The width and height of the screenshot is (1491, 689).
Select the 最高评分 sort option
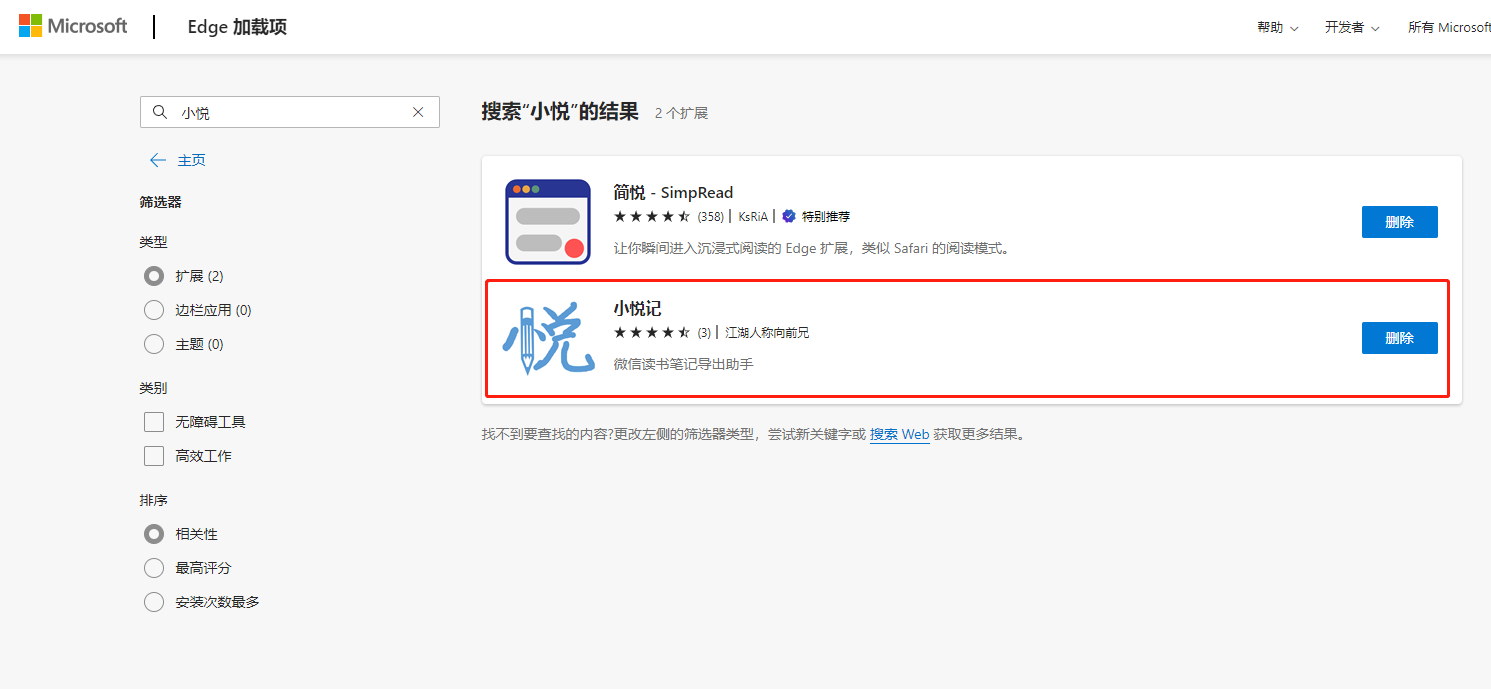tap(154, 568)
